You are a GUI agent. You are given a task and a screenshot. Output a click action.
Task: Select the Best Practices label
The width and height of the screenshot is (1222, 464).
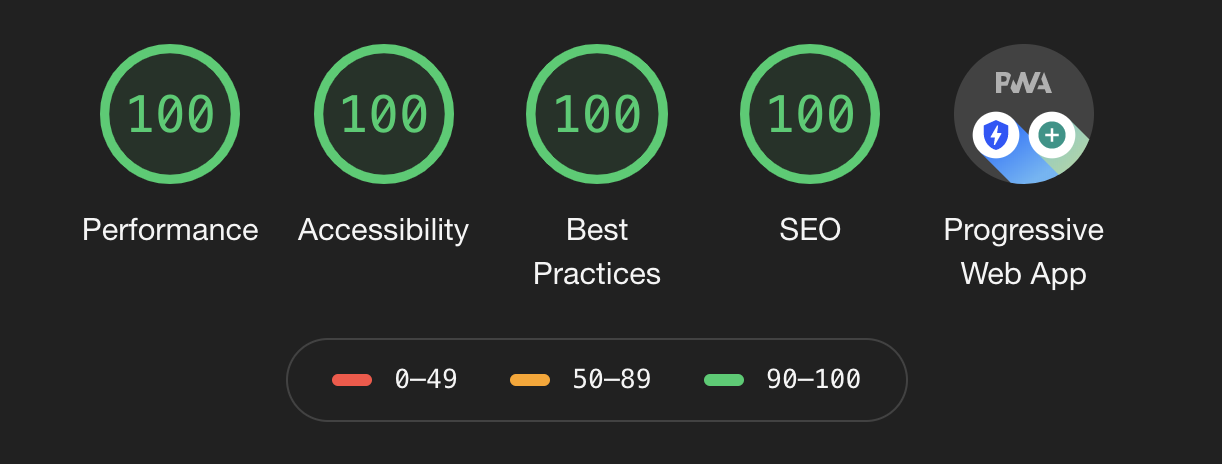coord(597,252)
